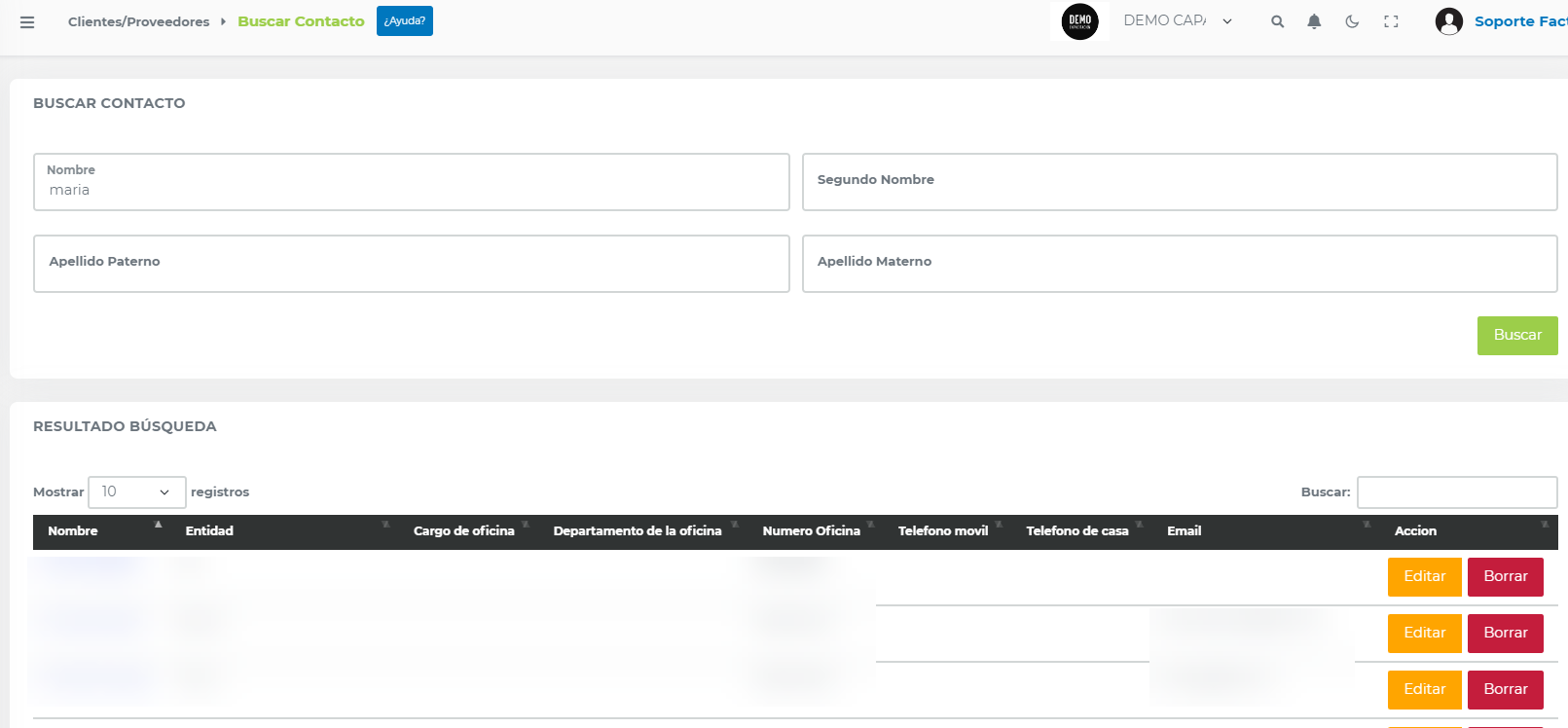Image resolution: width=1568 pixels, height=728 pixels.
Task: Go to Clientes/Proveedores breadcrumb
Action: click(138, 21)
